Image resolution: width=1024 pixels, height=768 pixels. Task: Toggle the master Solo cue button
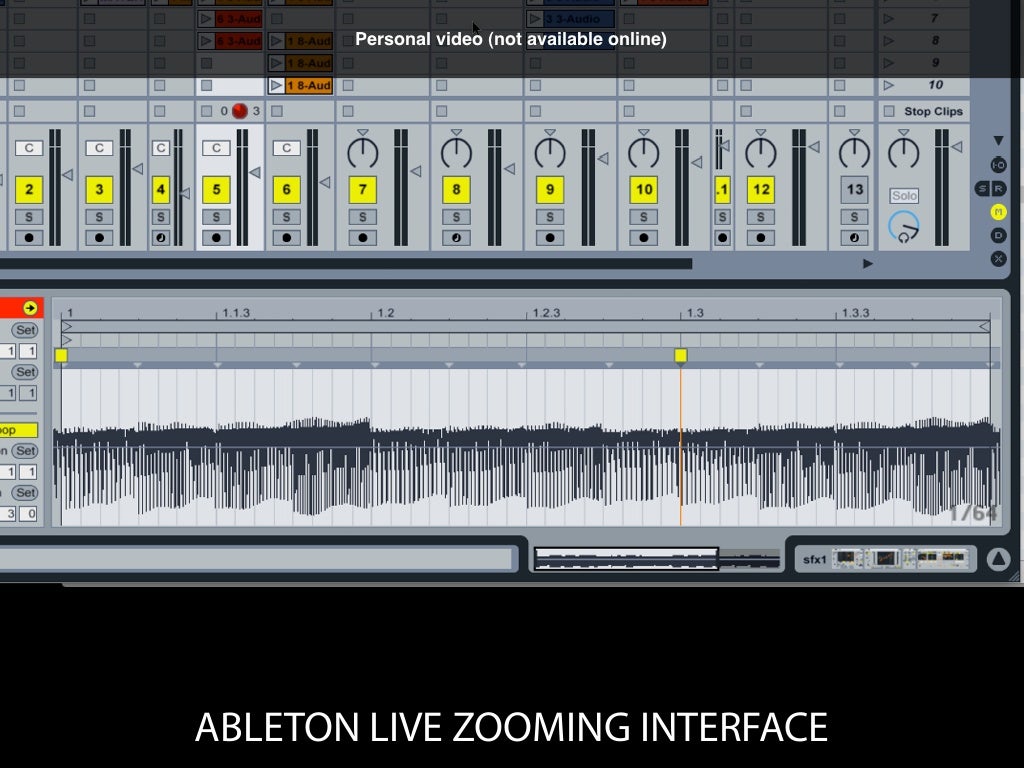(904, 195)
